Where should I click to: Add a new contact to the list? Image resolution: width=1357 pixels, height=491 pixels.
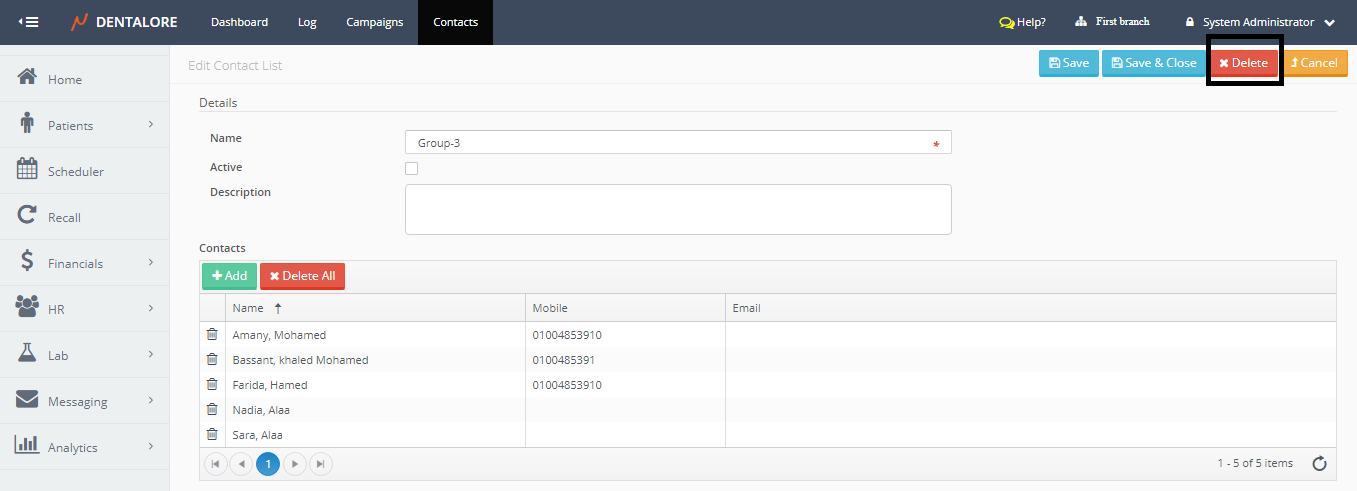(x=229, y=276)
